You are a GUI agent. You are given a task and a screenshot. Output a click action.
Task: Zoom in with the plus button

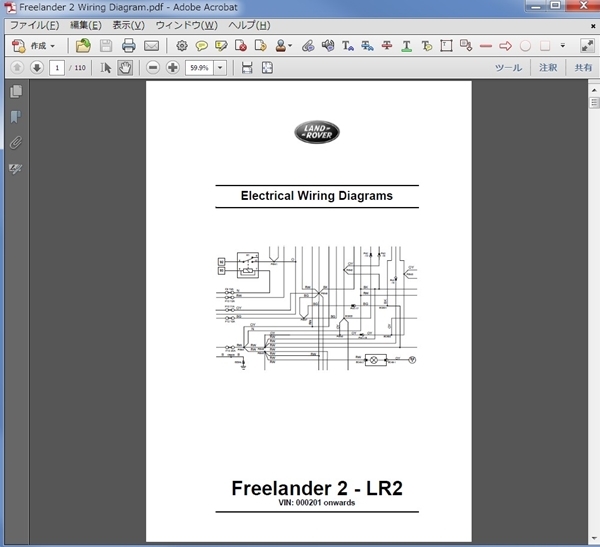[x=173, y=68]
